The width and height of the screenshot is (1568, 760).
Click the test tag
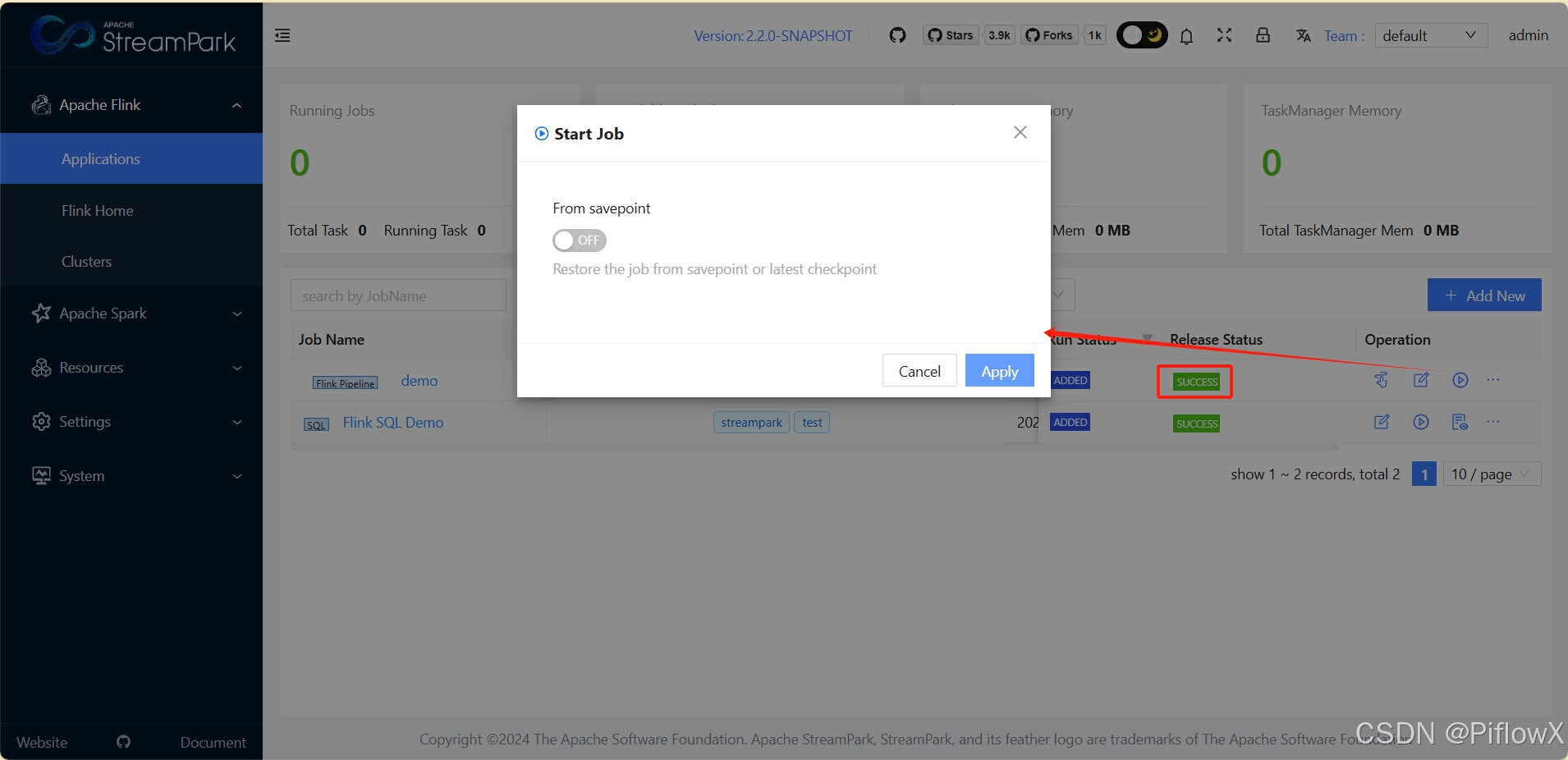(812, 423)
